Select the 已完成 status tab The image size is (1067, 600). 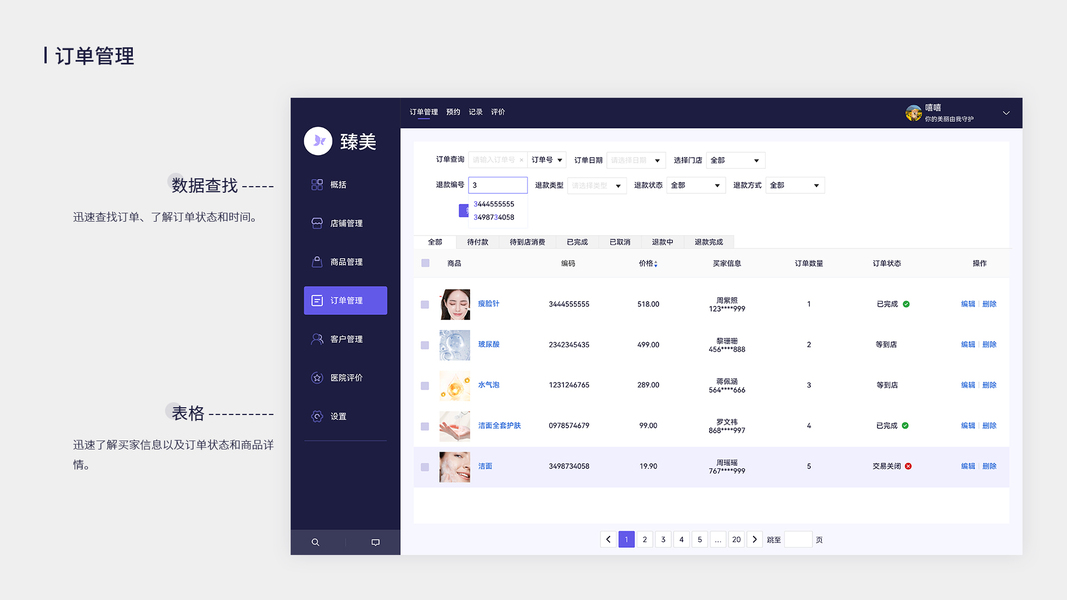[x=577, y=242]
